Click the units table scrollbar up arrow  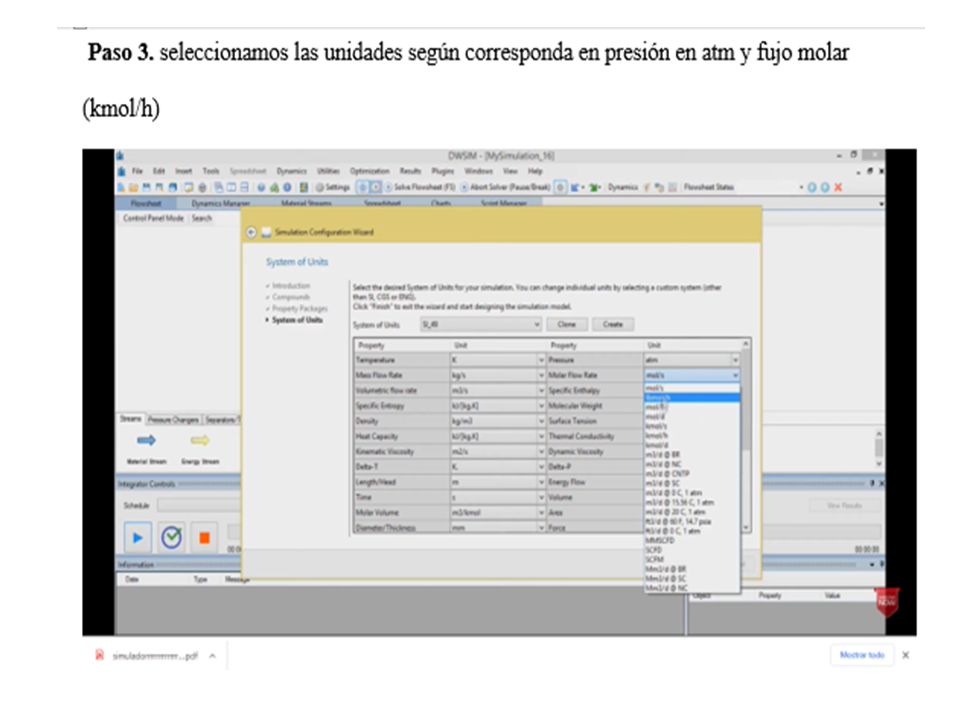pyautogui.click(x=746, y=344)
